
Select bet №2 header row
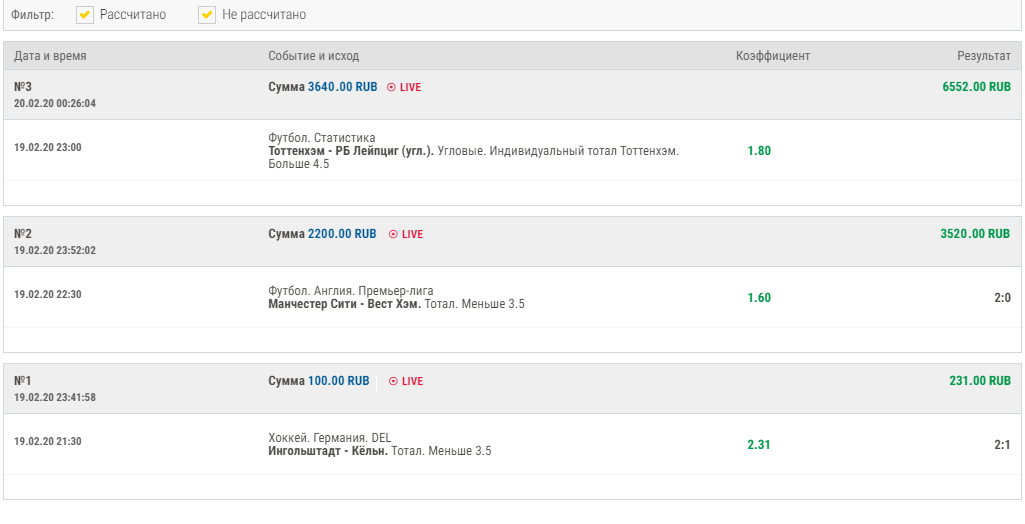(x=512, y=242)
